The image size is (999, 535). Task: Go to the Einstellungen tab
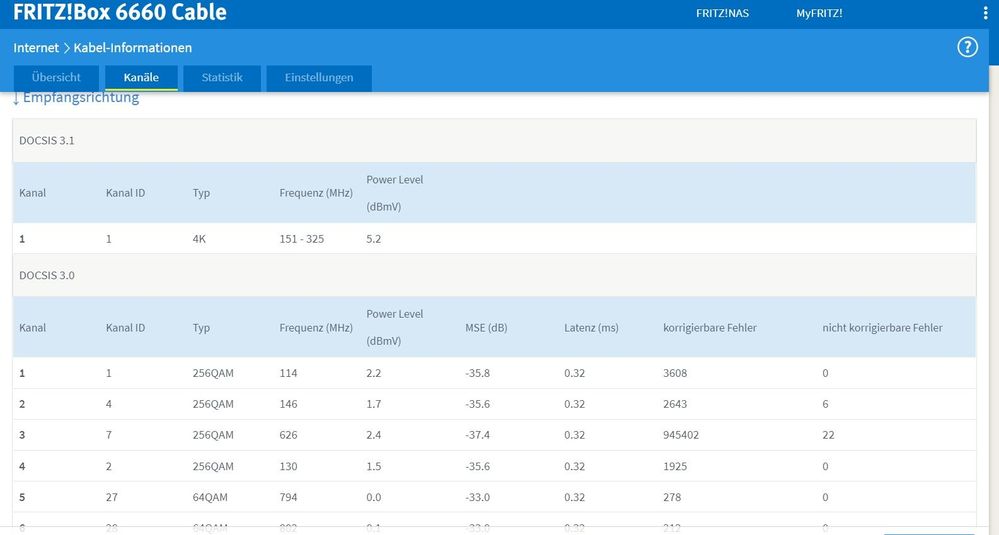(x=318, y=78)
